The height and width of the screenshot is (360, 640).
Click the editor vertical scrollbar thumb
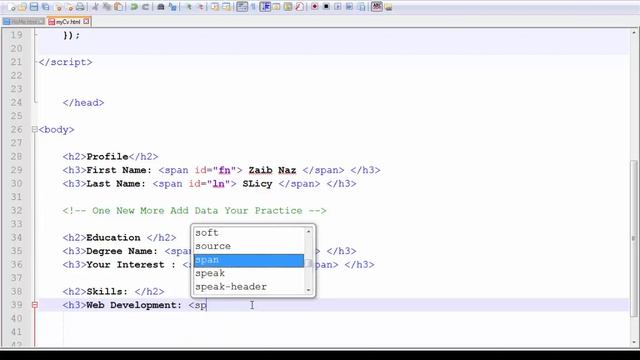[x=634, y=238]
